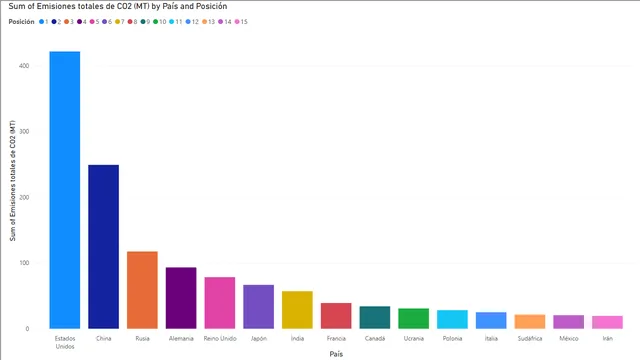Select the Ucrania bar
This screenshot has width=640, height=360.
point(414,318)
